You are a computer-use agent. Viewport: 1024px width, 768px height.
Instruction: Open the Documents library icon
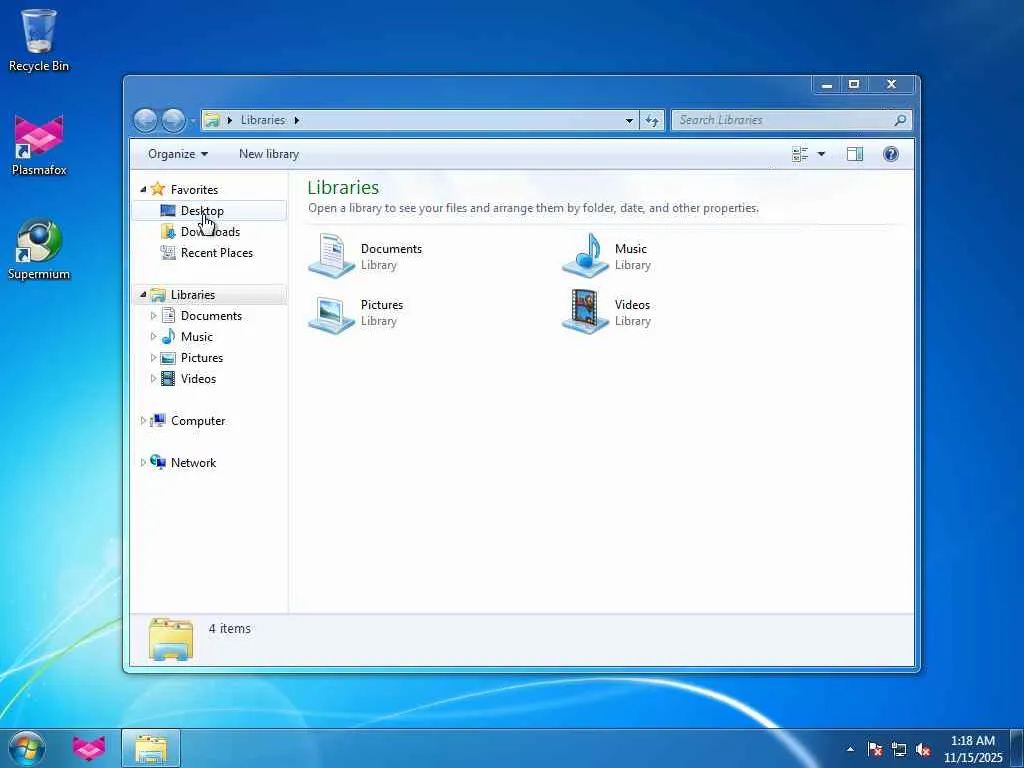pos(331,256)
